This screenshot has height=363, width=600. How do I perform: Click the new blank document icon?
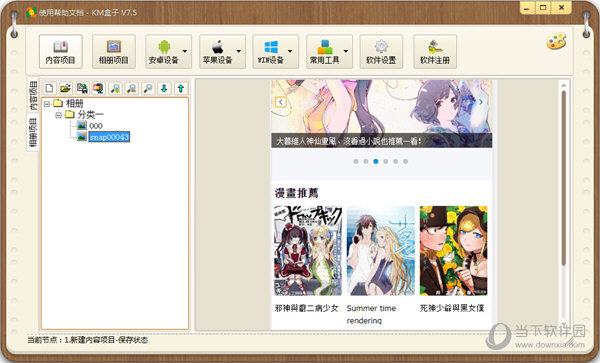(x=49, y=89)
